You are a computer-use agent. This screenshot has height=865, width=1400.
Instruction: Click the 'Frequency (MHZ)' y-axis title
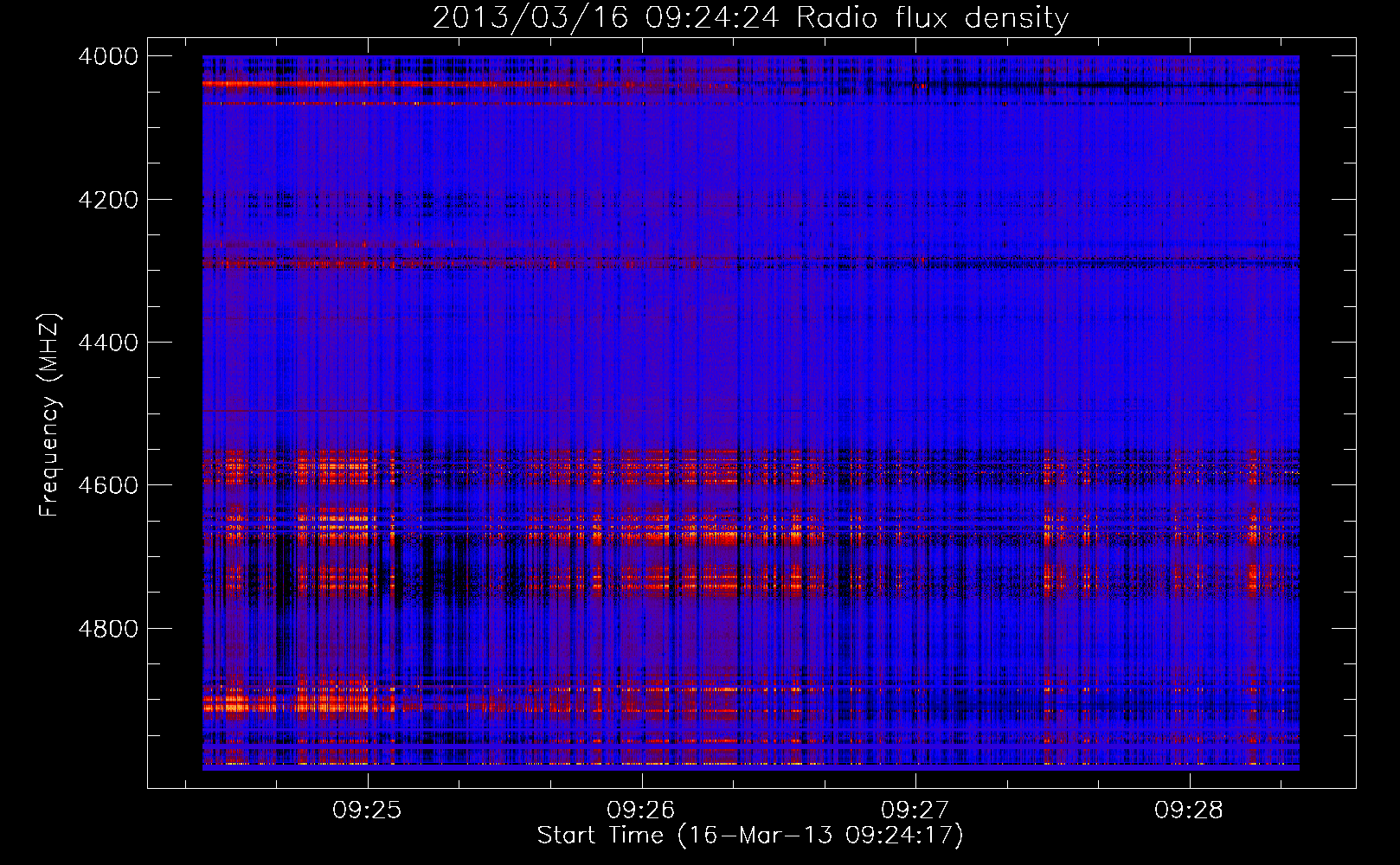pyautogui.click(x=50, y=415)
